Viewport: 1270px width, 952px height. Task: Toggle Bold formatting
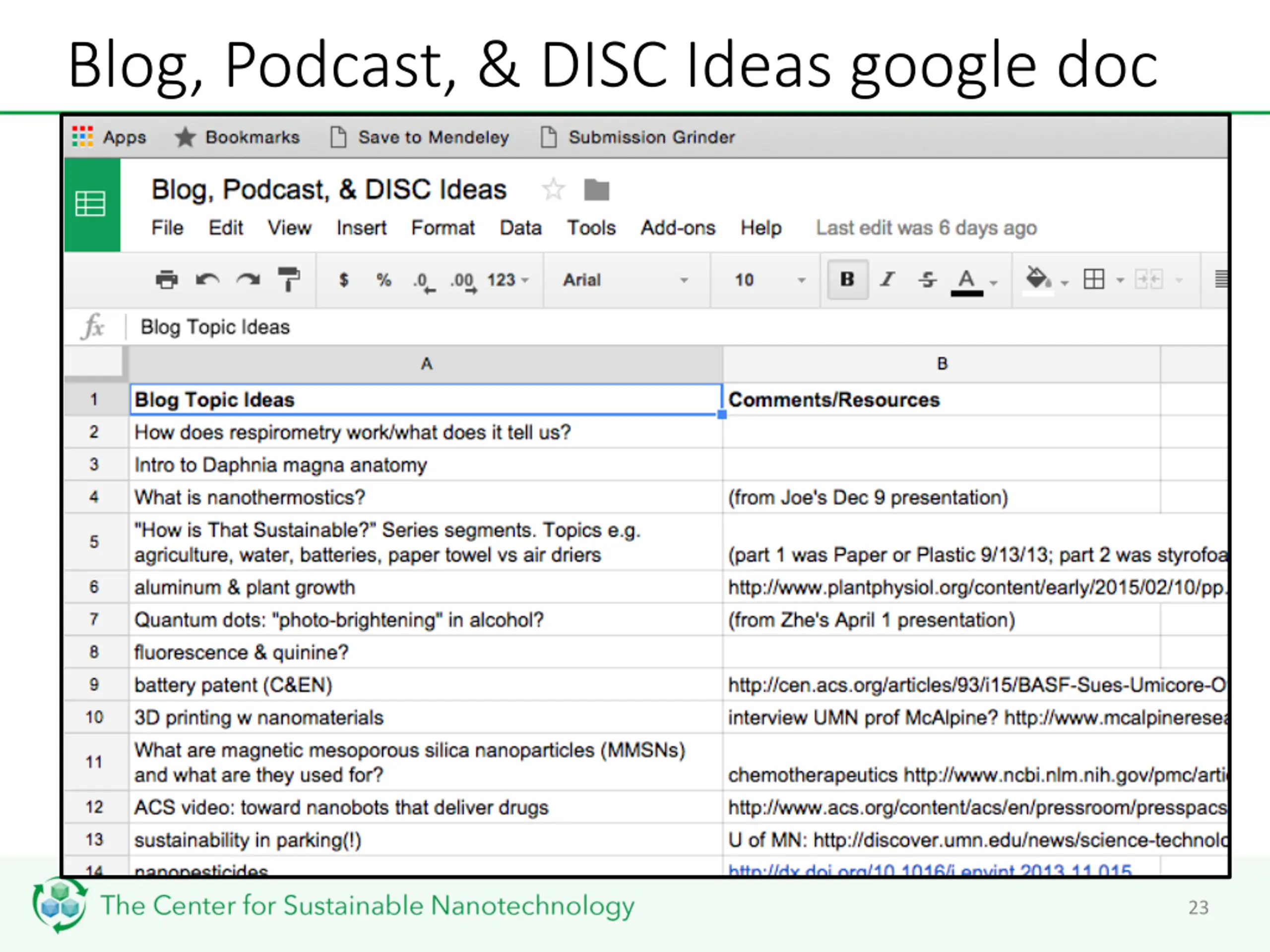click(847, 280)
